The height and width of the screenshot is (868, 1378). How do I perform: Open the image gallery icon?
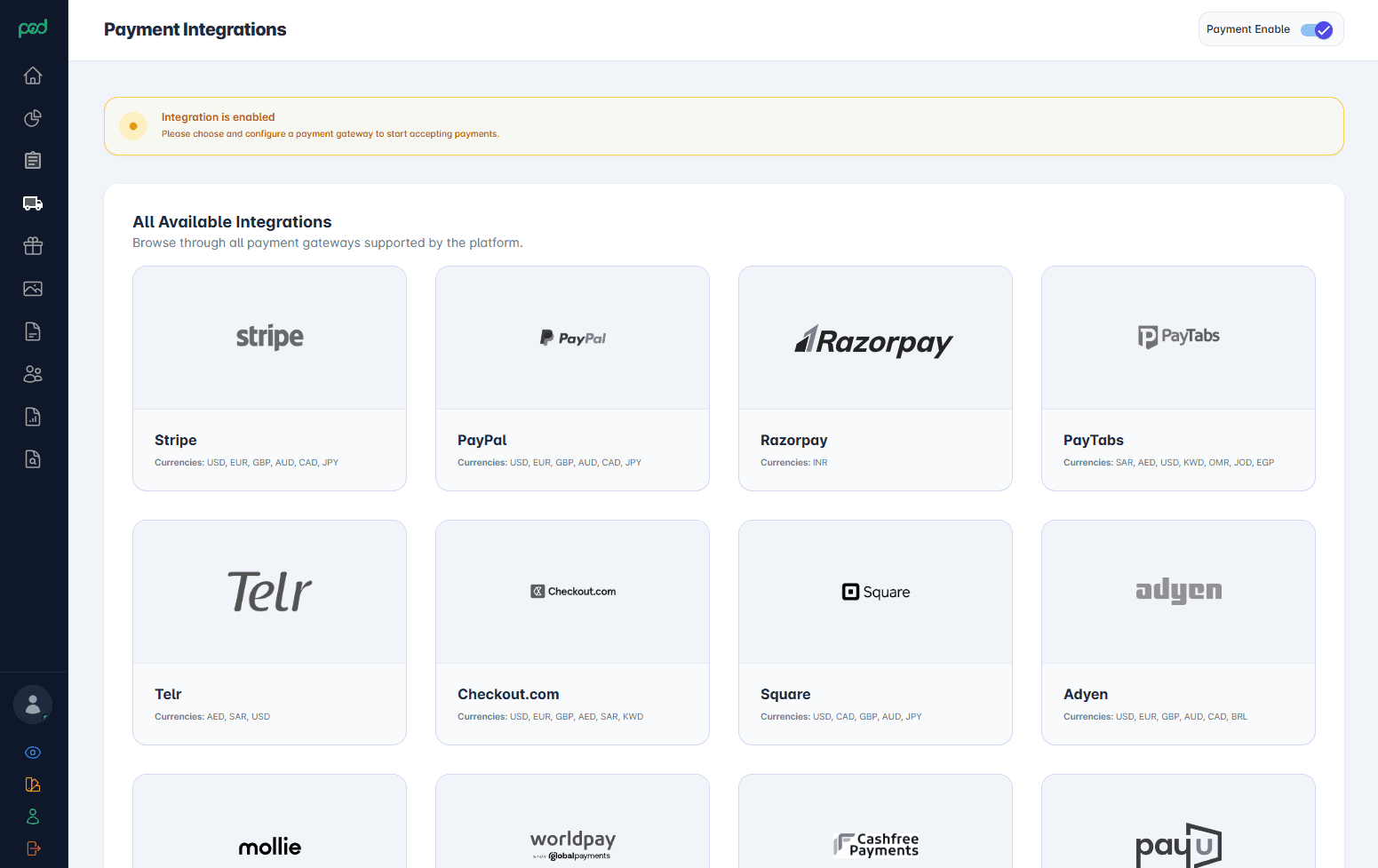pyautogui.click(x=33, y=289)
